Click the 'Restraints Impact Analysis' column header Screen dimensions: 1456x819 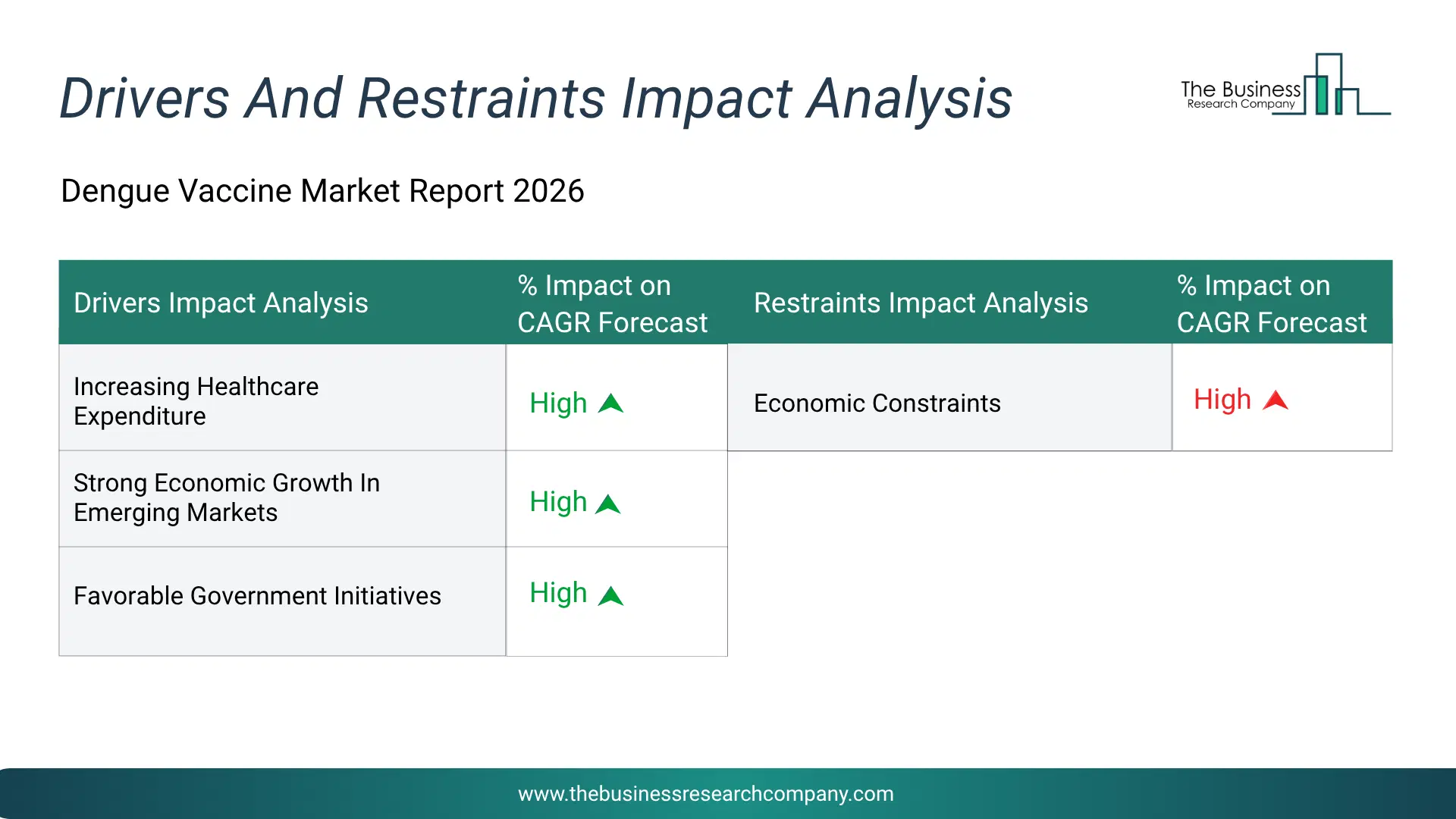(949, 303)
